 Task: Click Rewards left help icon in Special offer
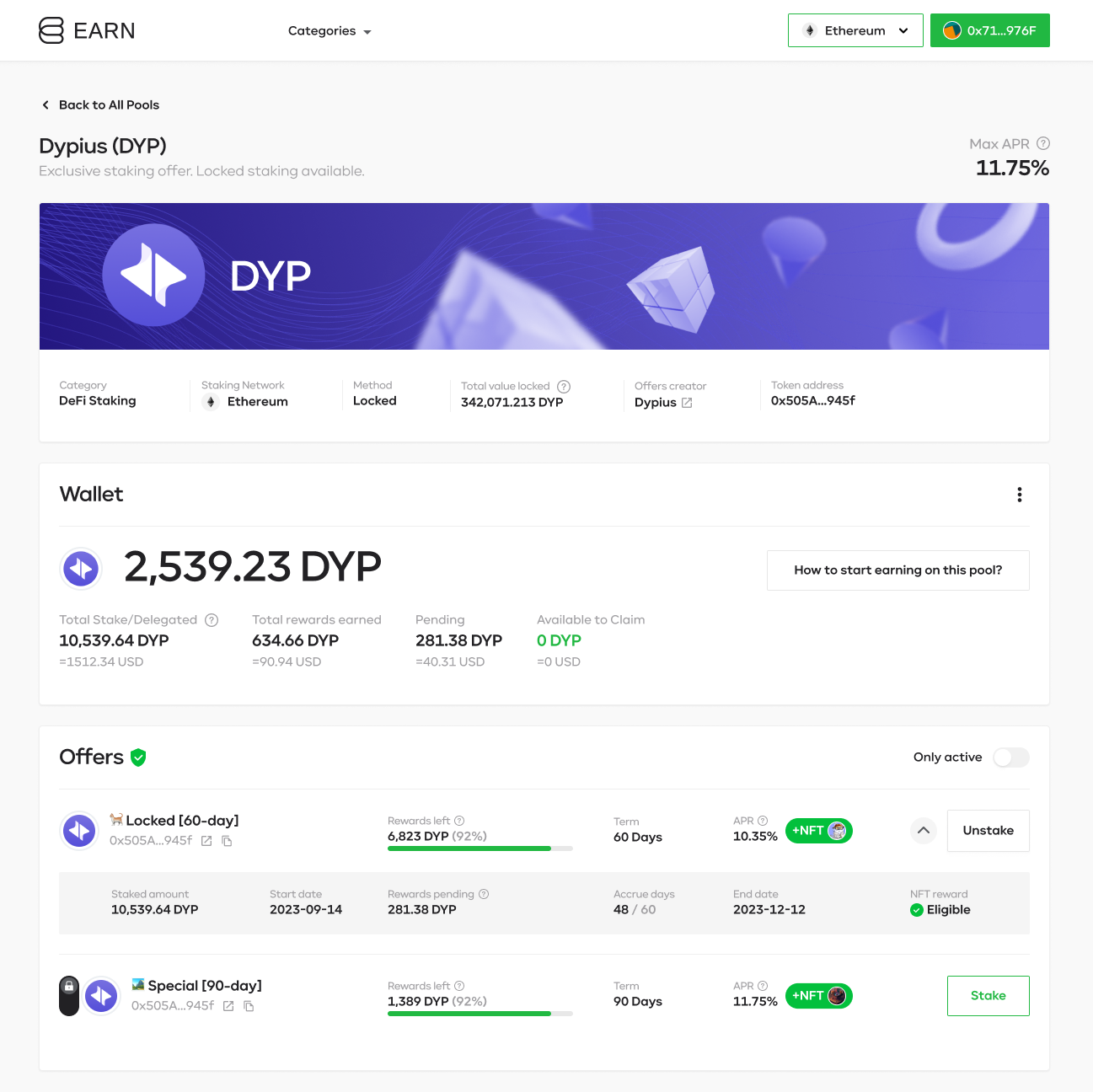tap(459, 986)
